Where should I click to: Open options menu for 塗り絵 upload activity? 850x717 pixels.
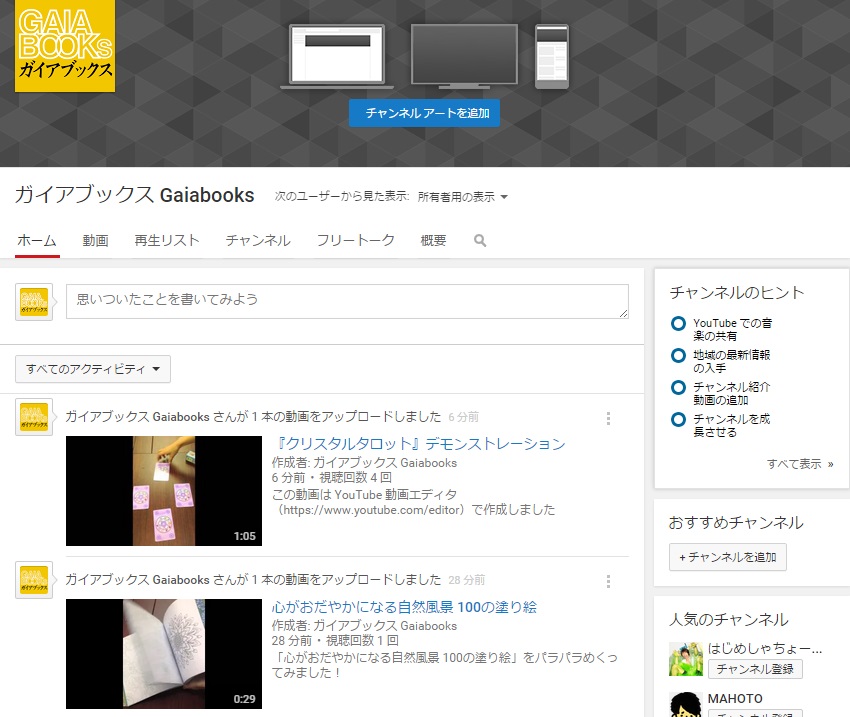coord(608,582)
